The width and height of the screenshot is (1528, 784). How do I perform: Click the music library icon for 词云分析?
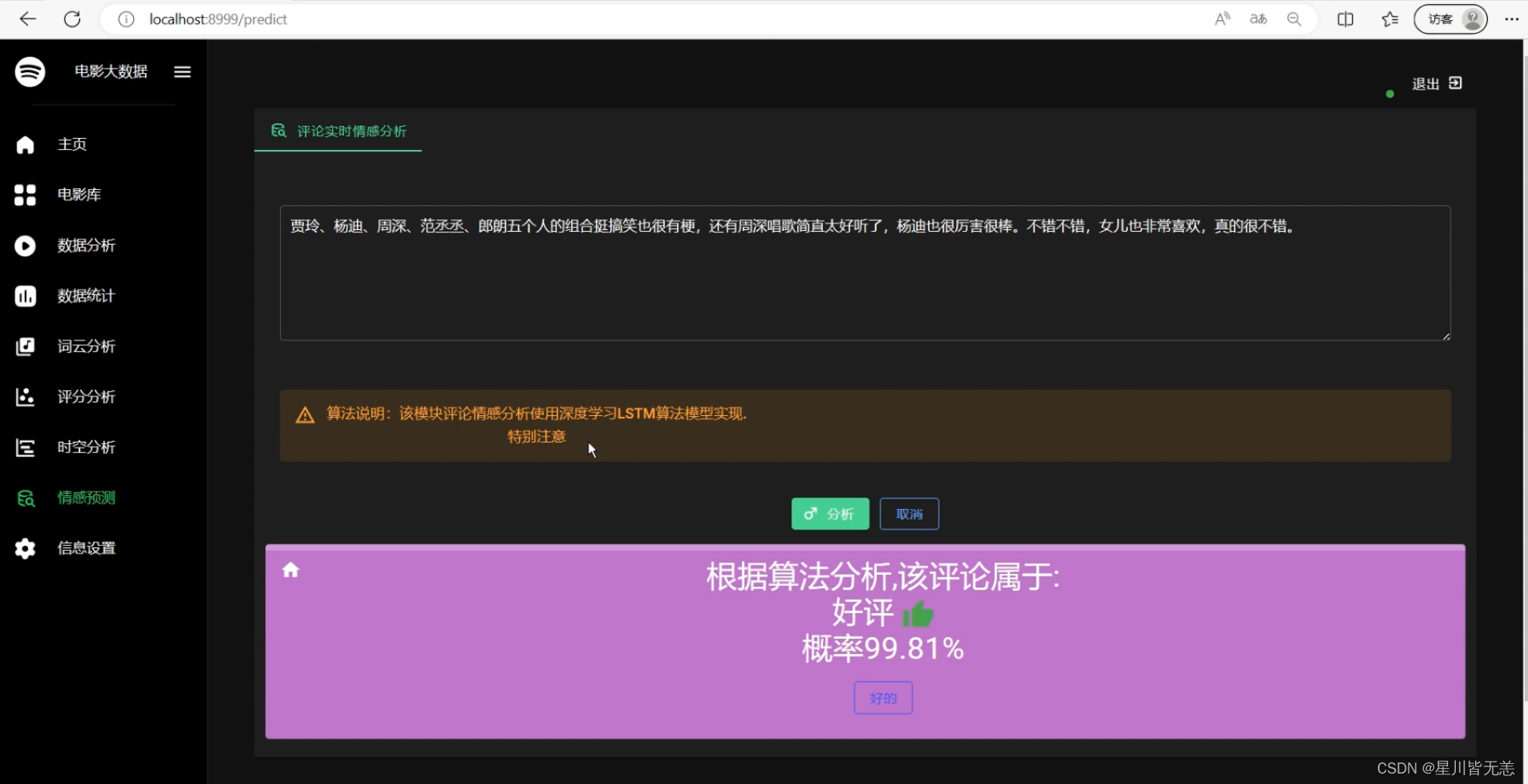25,346
